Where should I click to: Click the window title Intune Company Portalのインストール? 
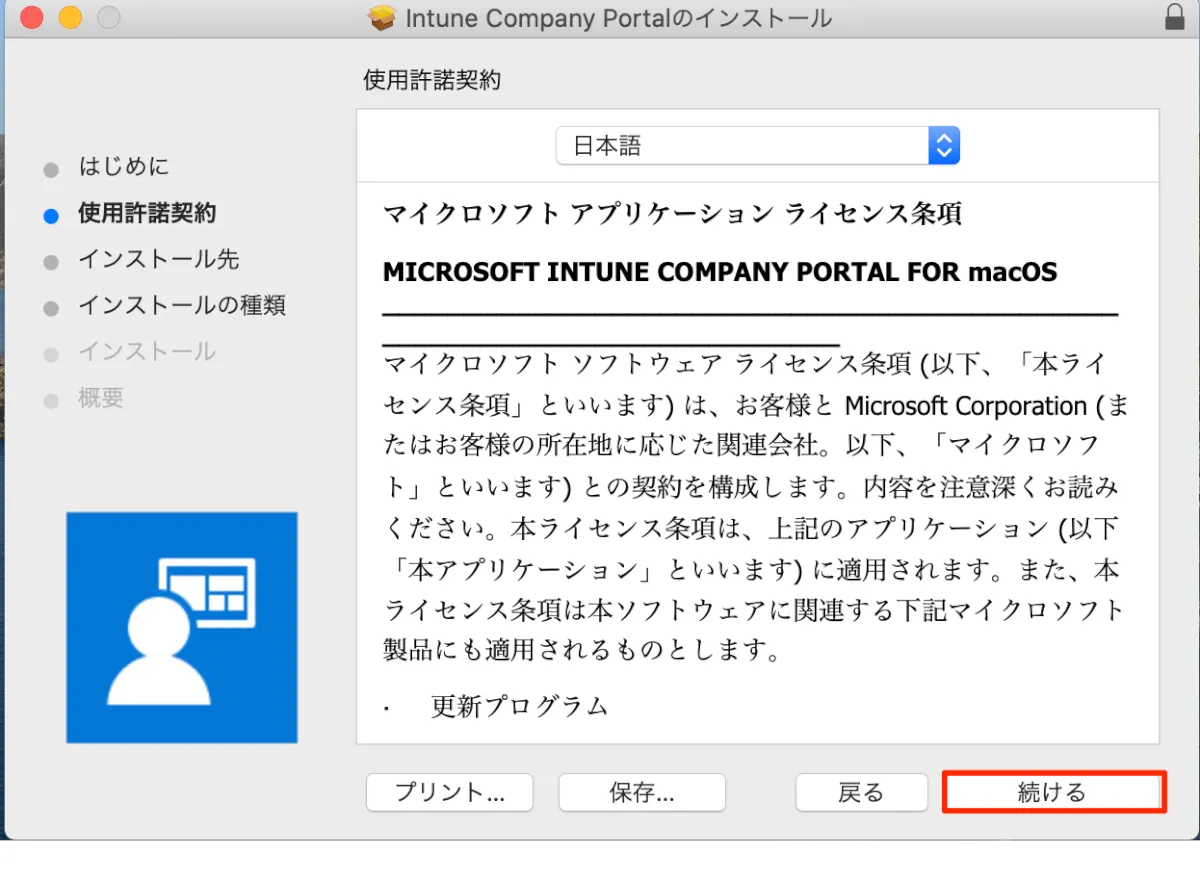618,18
